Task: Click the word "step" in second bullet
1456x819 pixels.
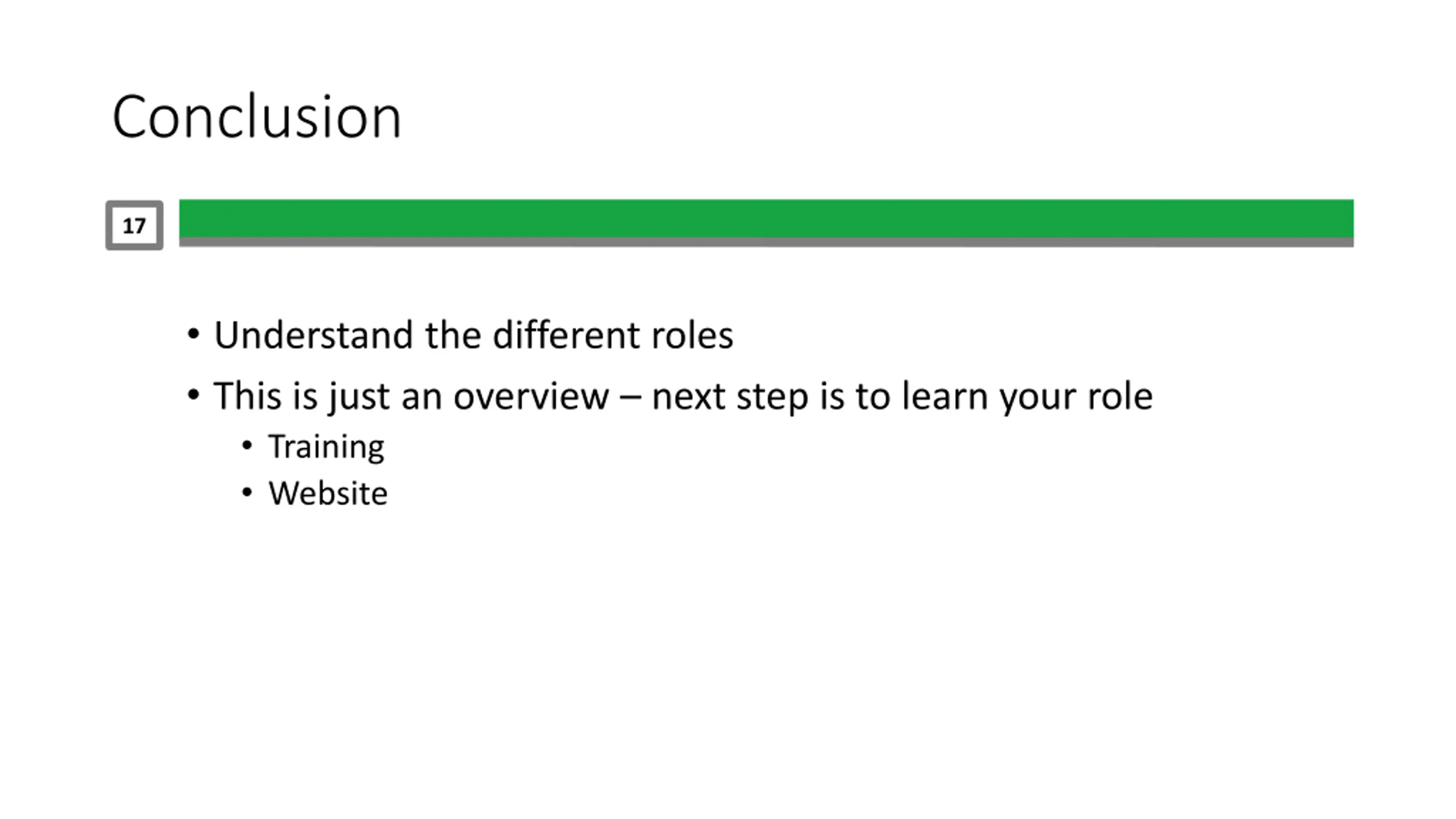Action: pos(772,398)
